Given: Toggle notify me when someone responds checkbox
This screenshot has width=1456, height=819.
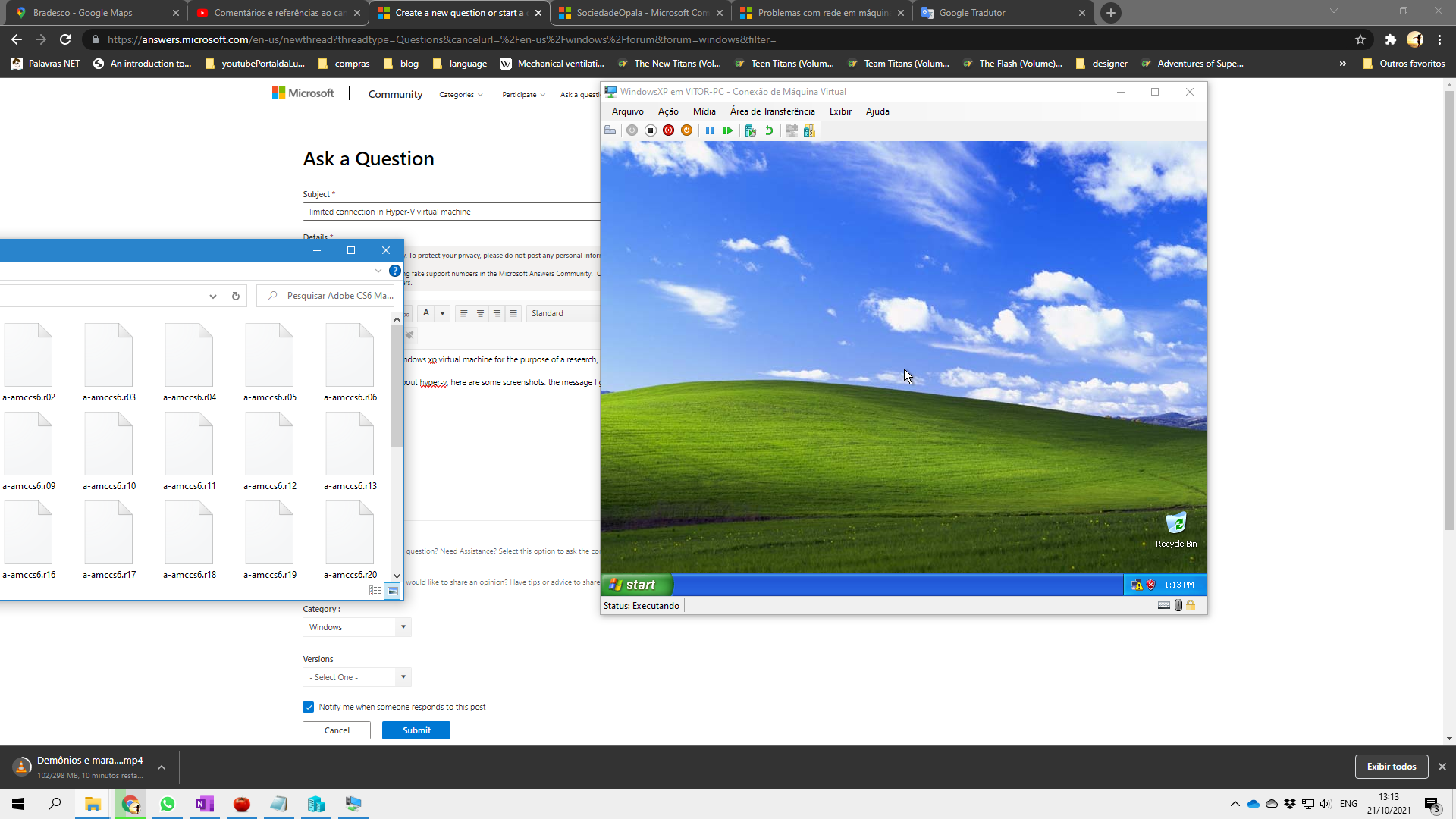Looking at the screenshot, I should click(309, 707).
